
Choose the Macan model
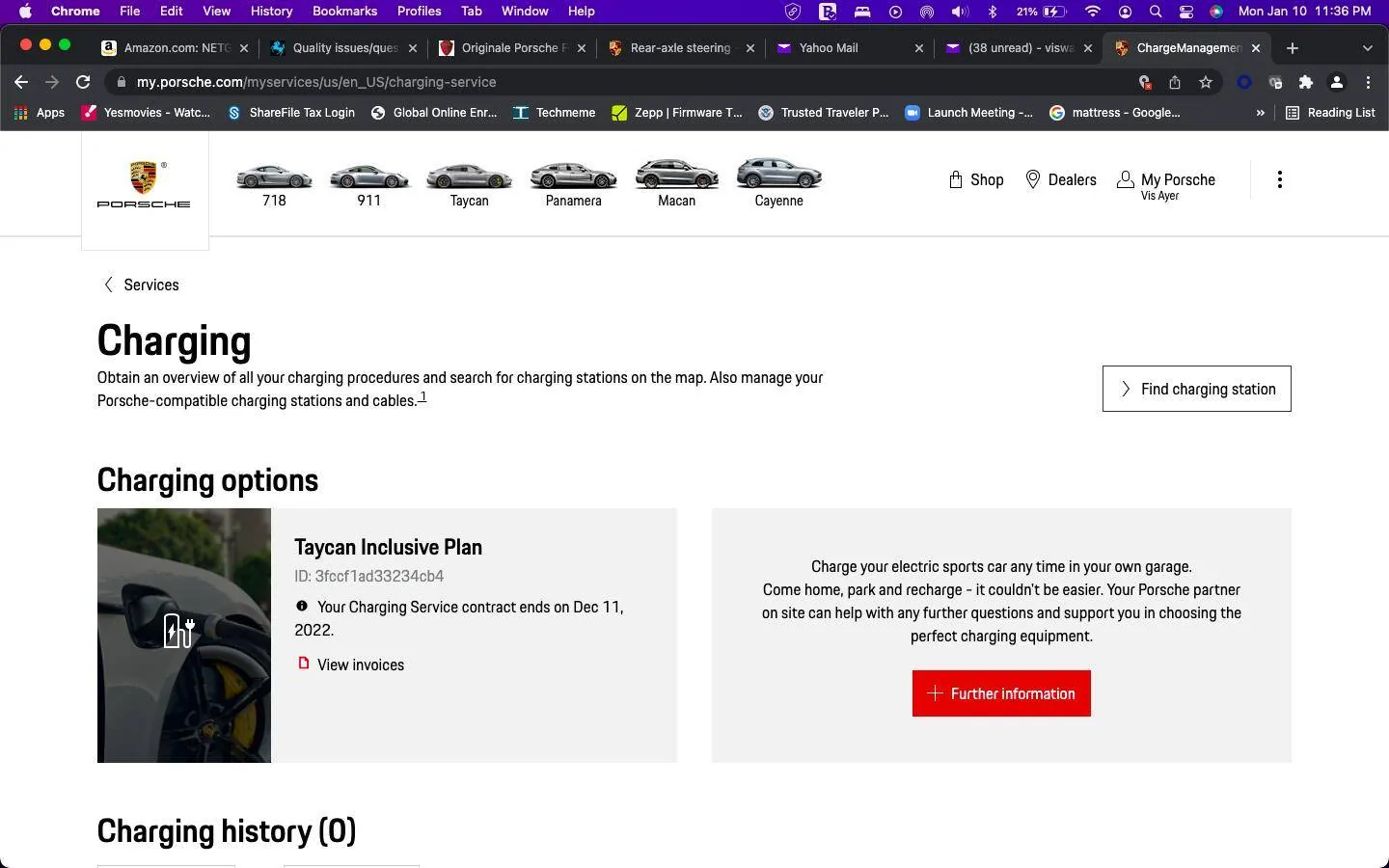pyautogui.click(x=676, y=185)
